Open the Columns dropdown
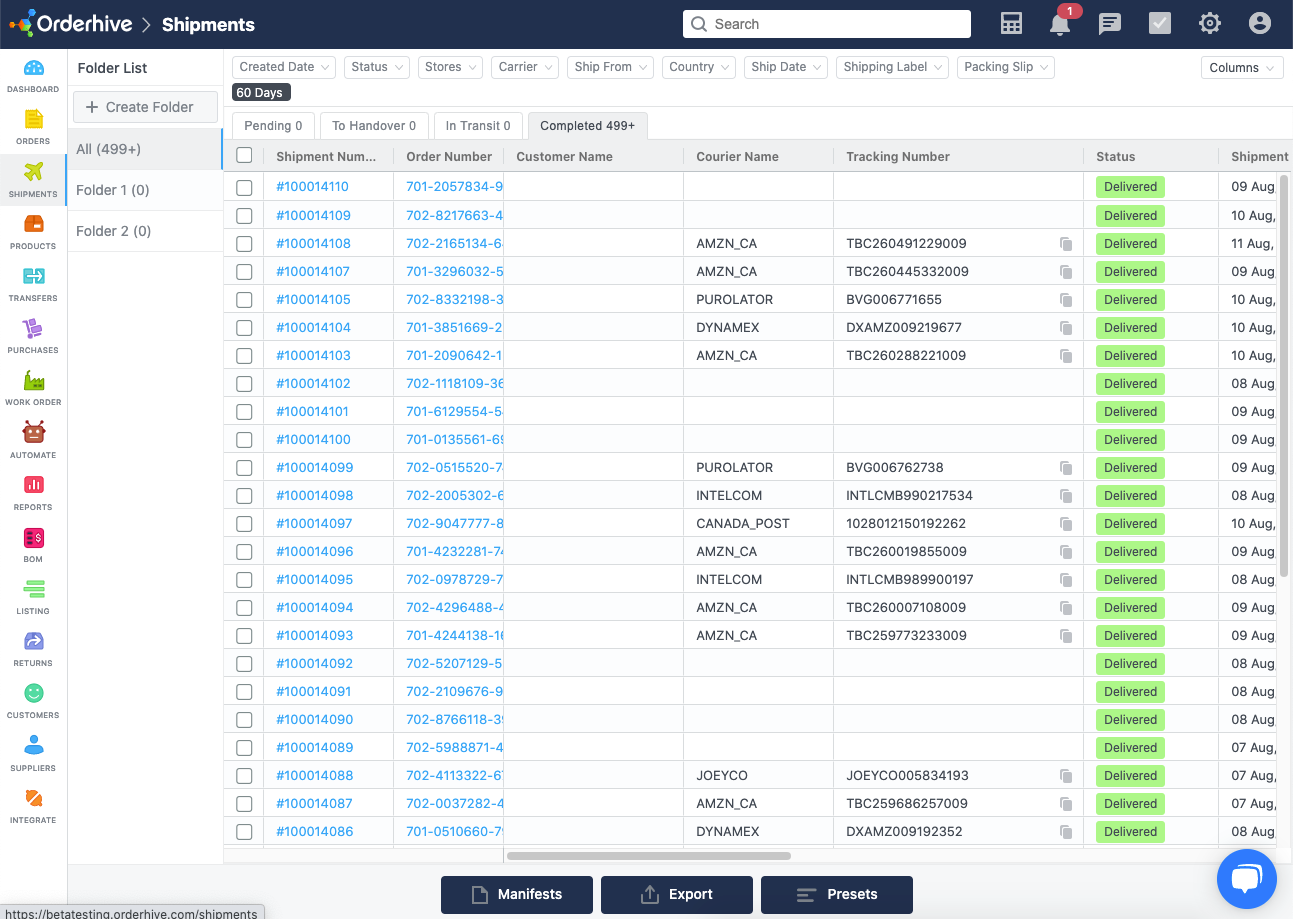This screenshot has height=919, width=1293. click(1241, 67)
